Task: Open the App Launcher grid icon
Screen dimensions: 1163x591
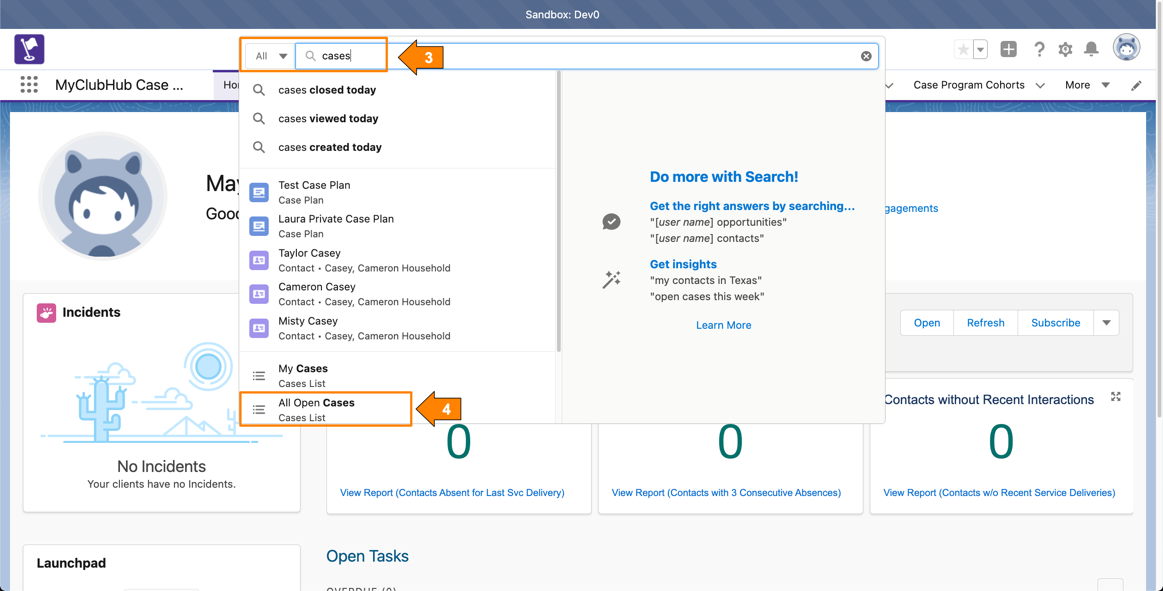Action: (29, 85)
